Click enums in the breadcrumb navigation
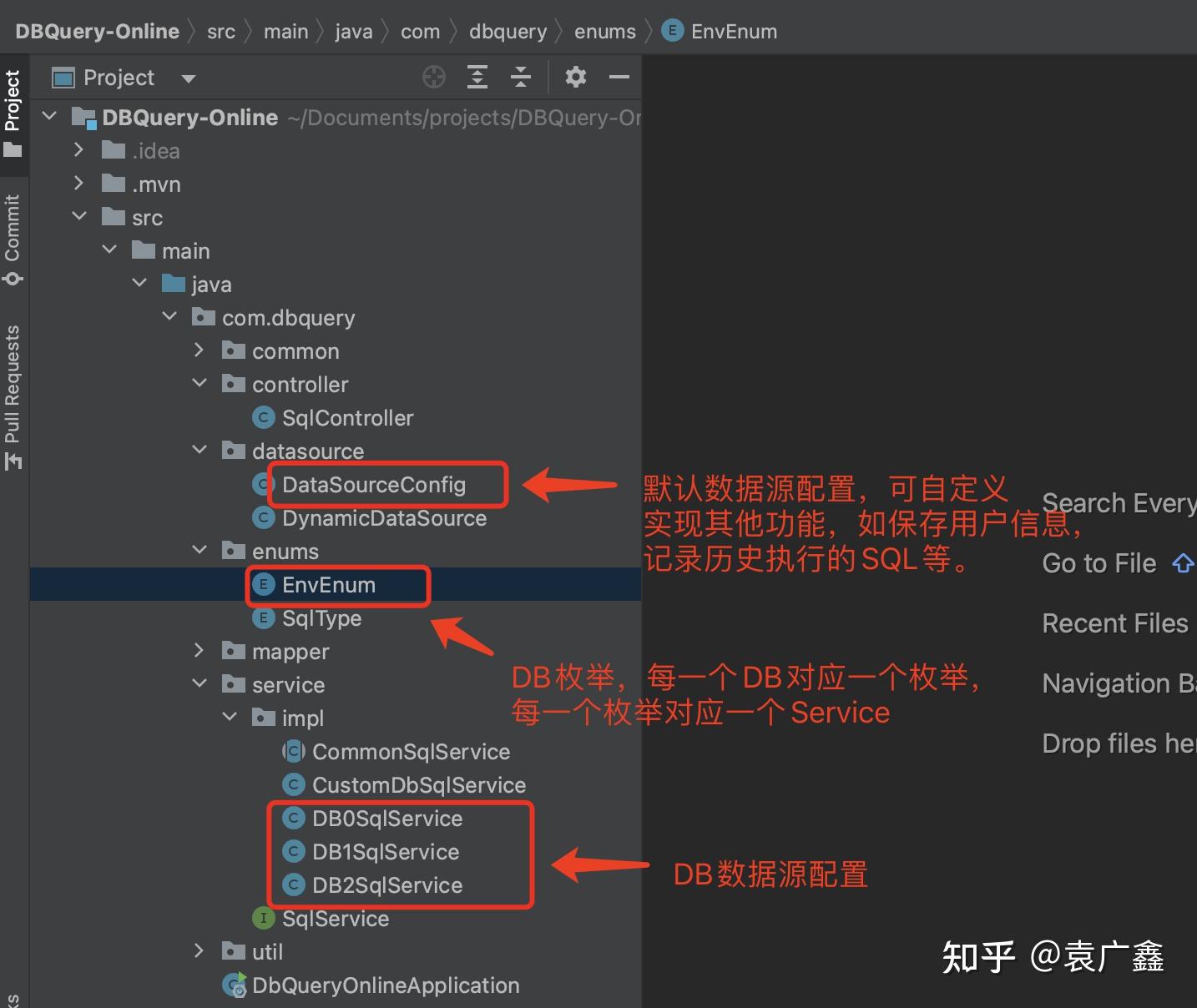The image size is (1197, 1008). pyautogui.click(x=604, y=31)
